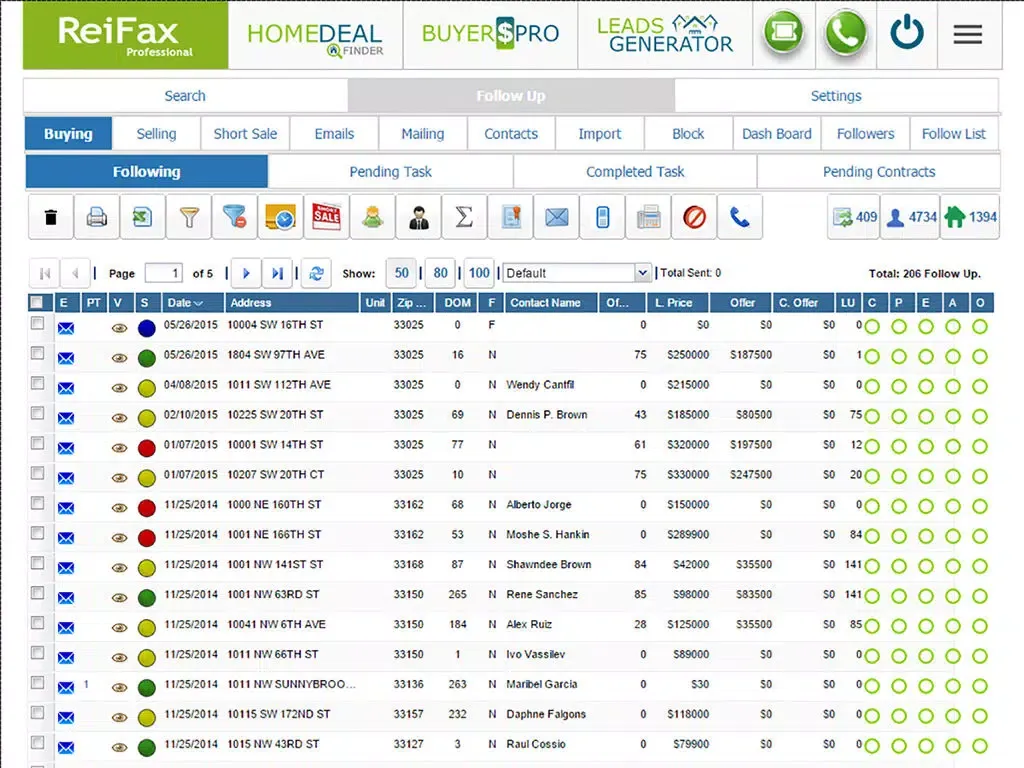The width and height of the screenshot is (1024, 768).
Task: Open the funnel filter tool
Action: point(189,217)
